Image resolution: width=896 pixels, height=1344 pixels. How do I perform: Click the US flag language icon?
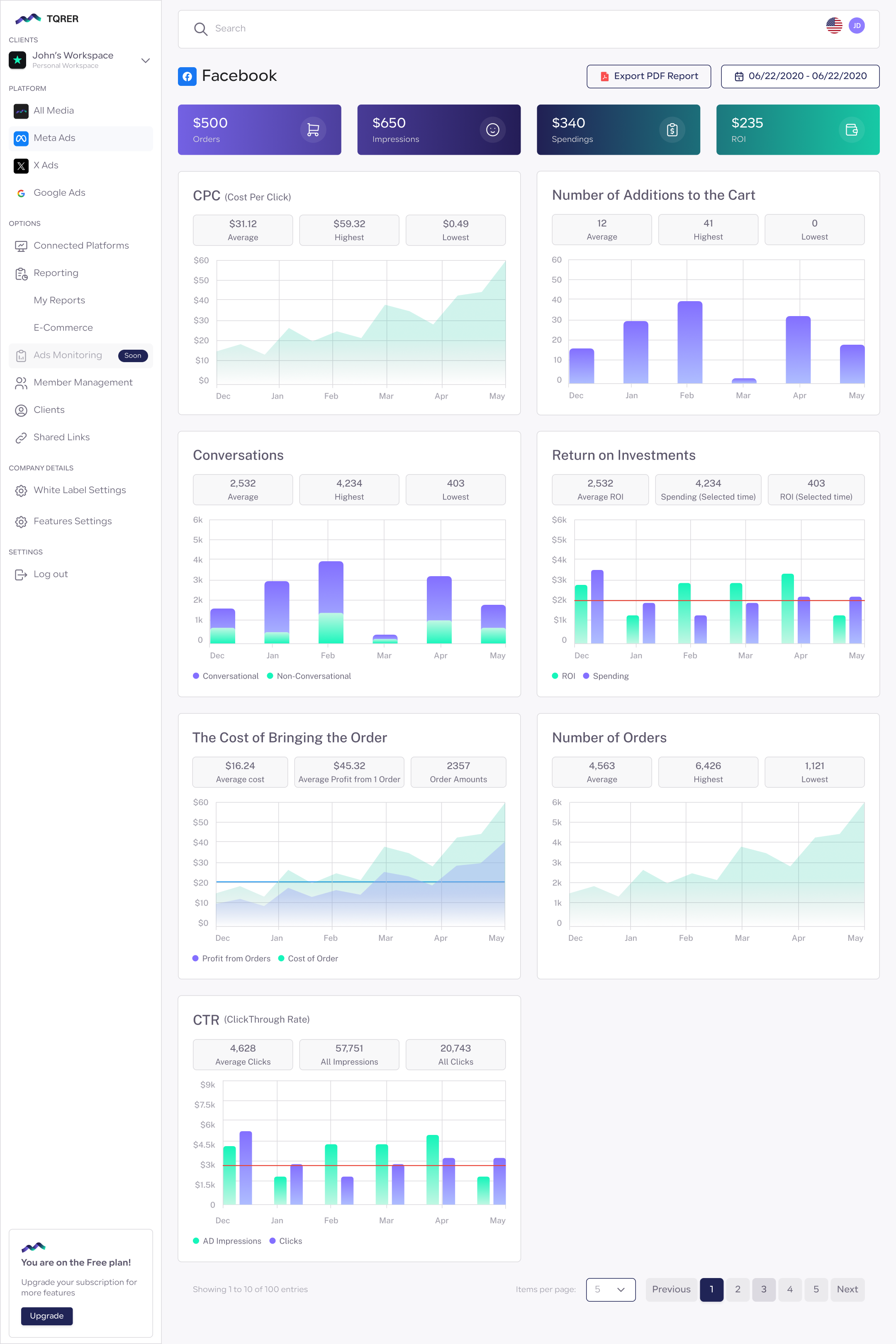(834, 26)
